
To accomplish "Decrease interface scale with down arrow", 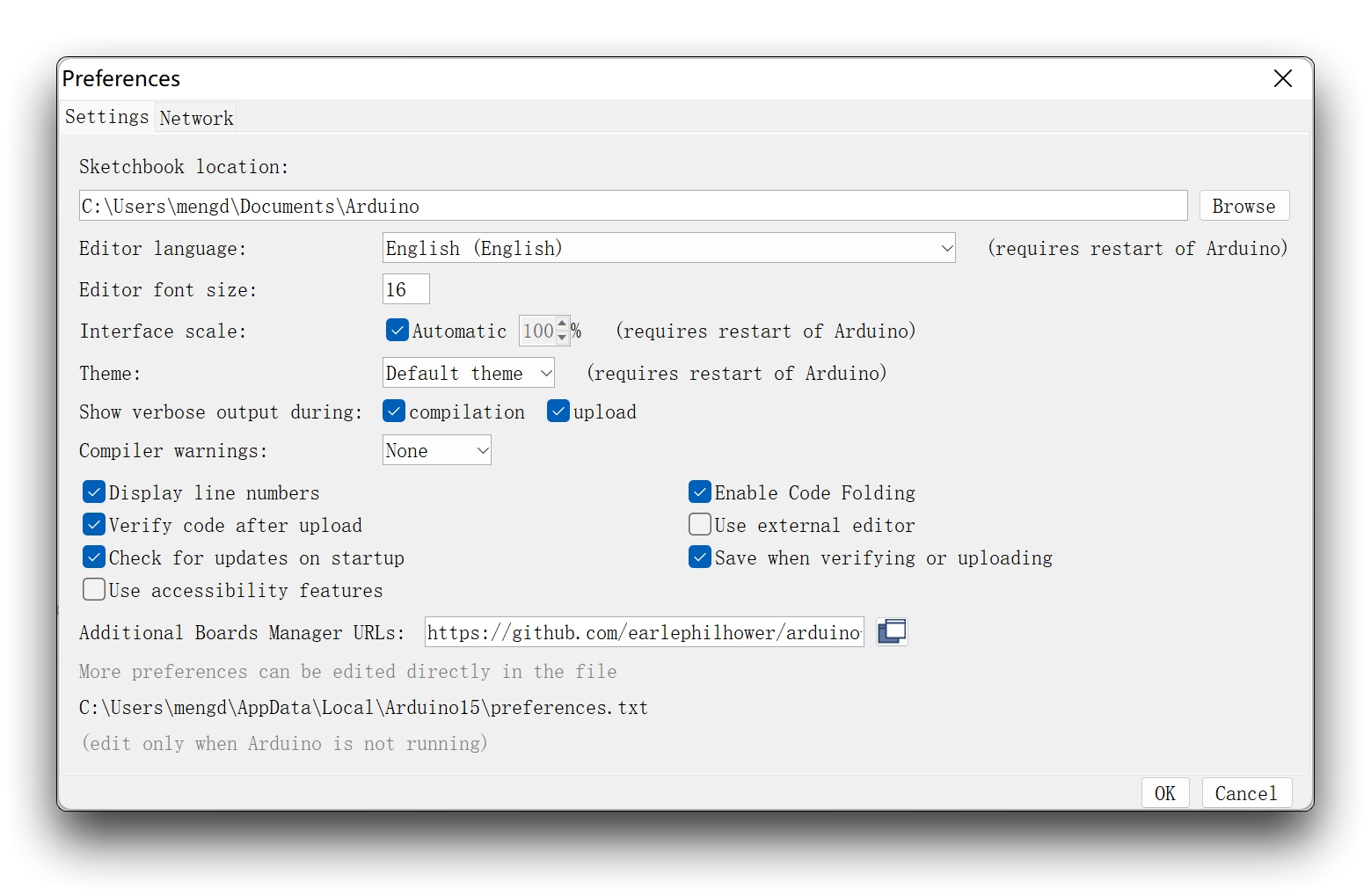I will click(x=563, y=338).
